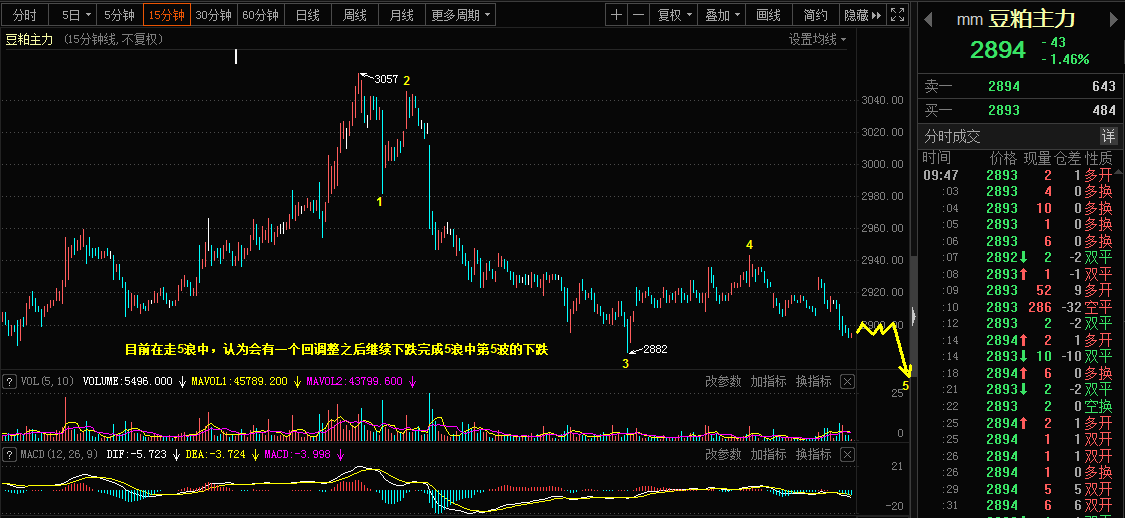
Task: Close the MACD indicator panel
Action: tap(847, 454)
